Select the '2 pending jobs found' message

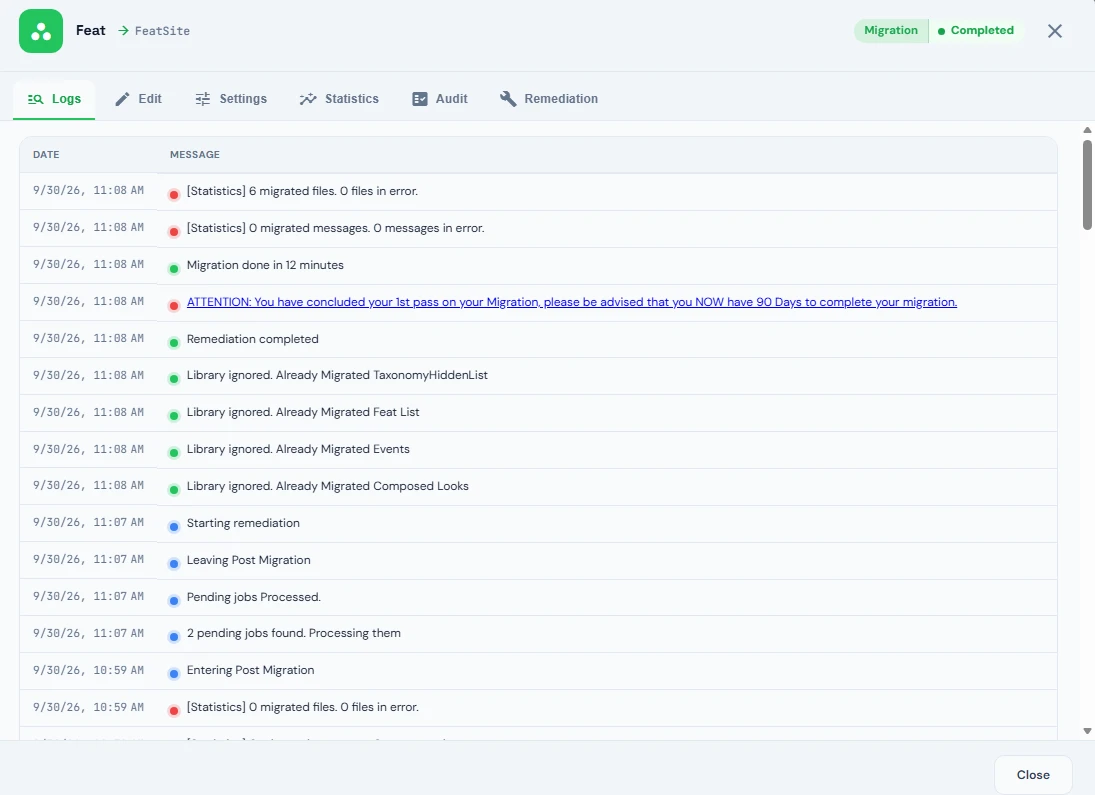pyautogui.click(x=293, y=633)
